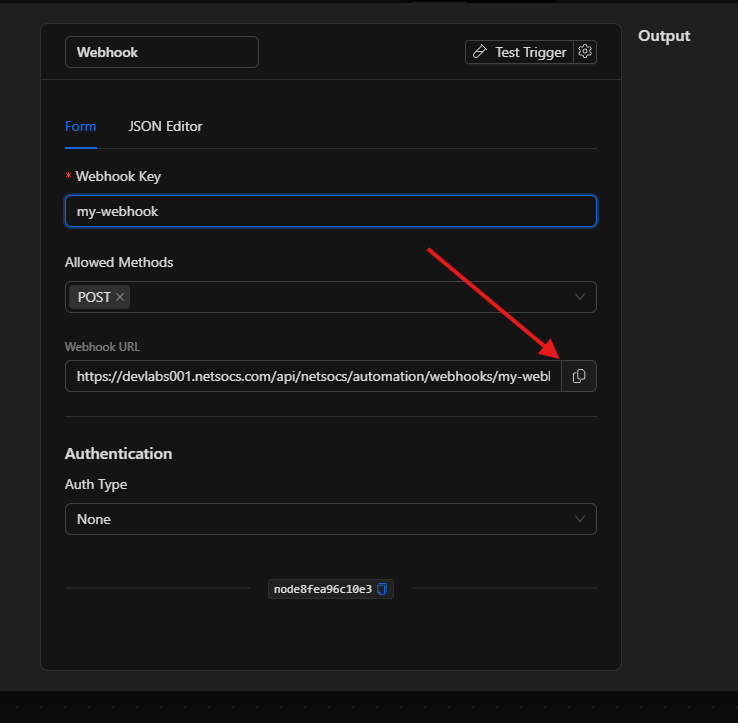Click the Webhook Key label
The image size is (738, 723).
[118, 176]
